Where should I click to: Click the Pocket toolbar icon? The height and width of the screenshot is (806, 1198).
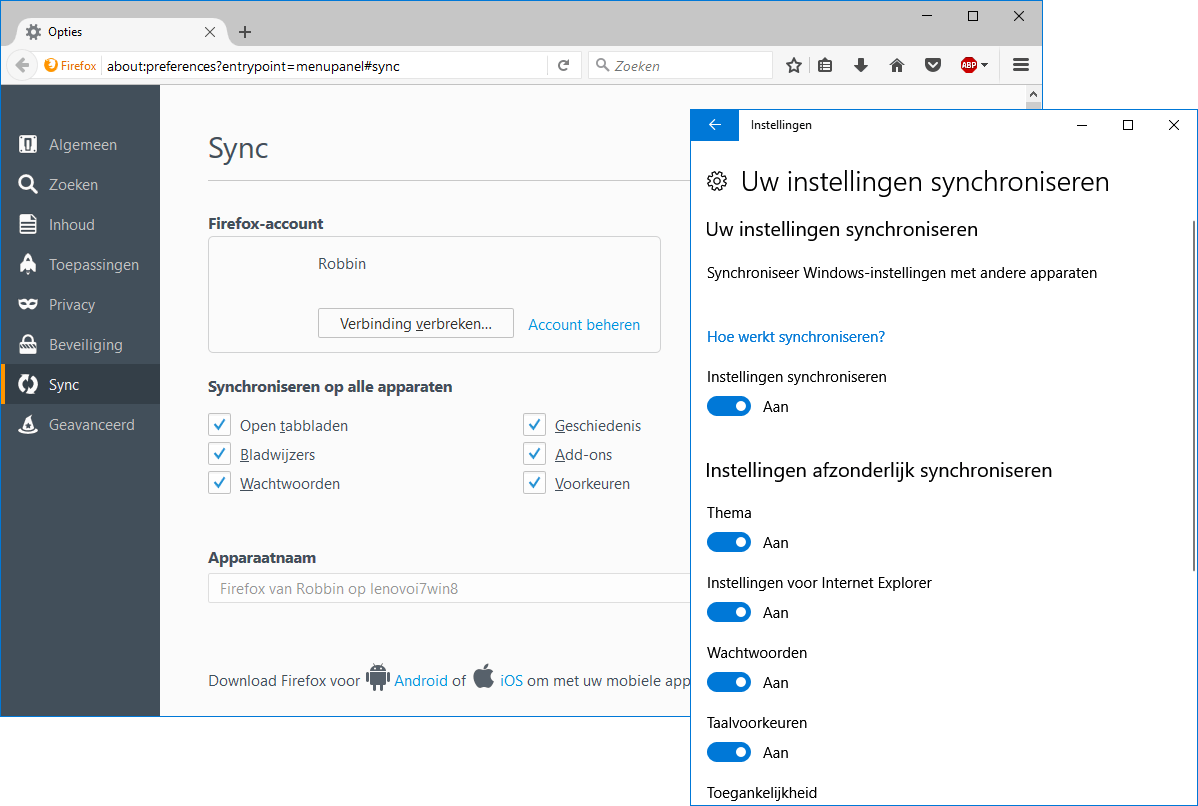pyautogui.click(x=932, y=65)
